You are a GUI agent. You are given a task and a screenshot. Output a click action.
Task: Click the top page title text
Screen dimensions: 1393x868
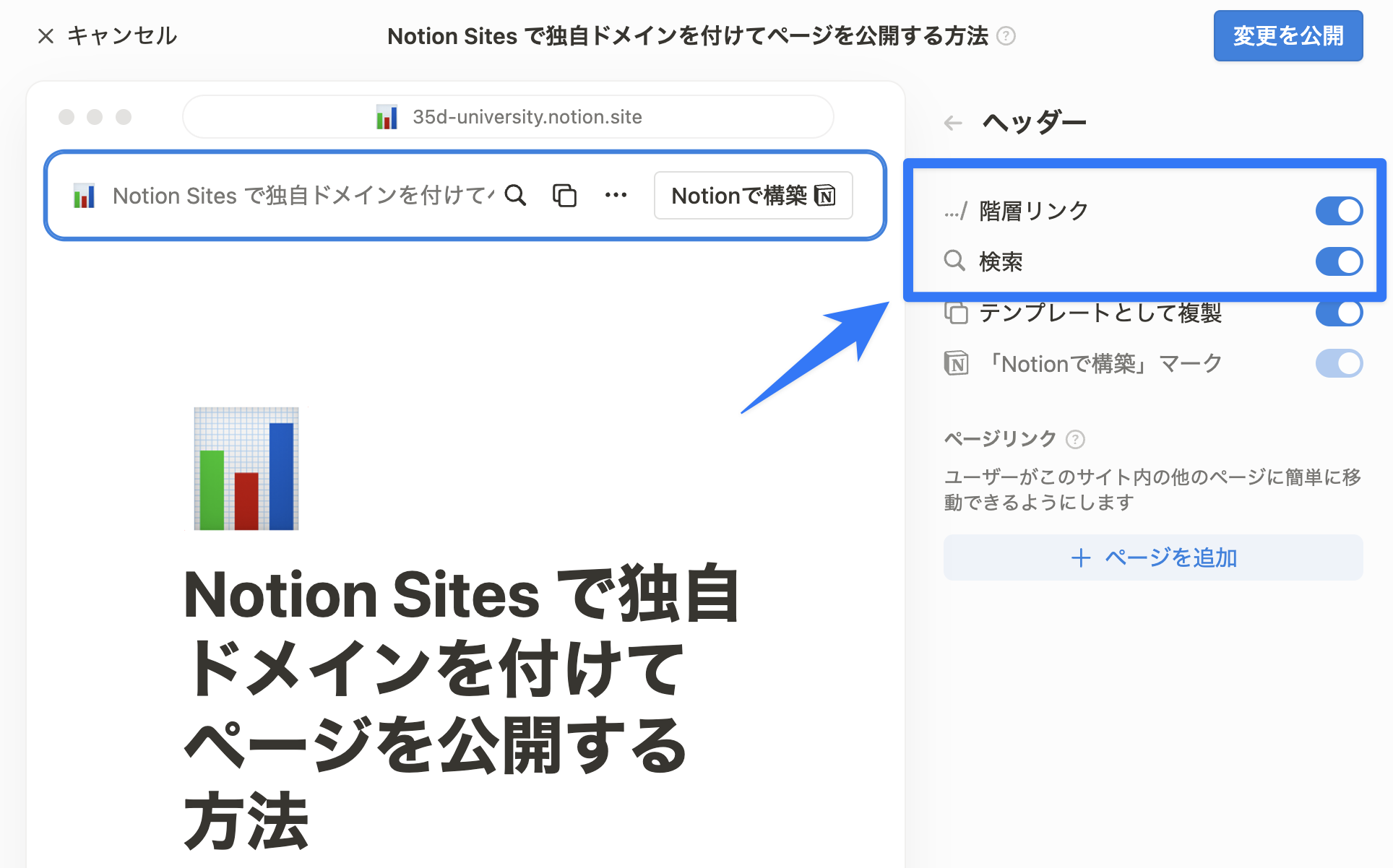coord(688,36)
